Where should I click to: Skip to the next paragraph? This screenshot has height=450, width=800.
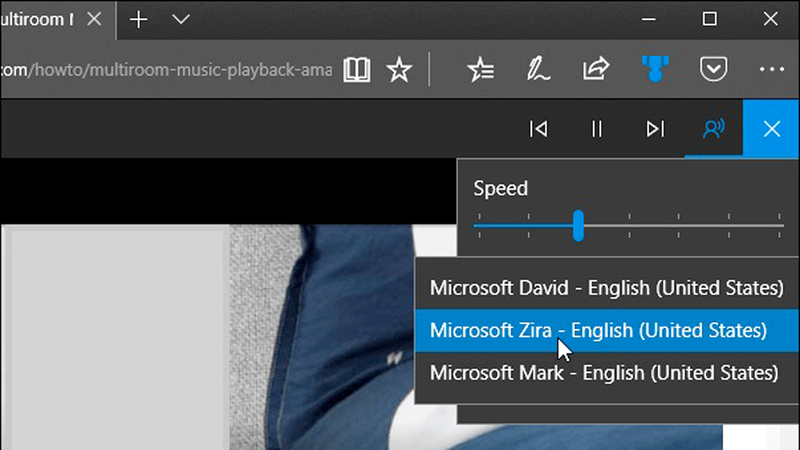click(x=655, y=129)
